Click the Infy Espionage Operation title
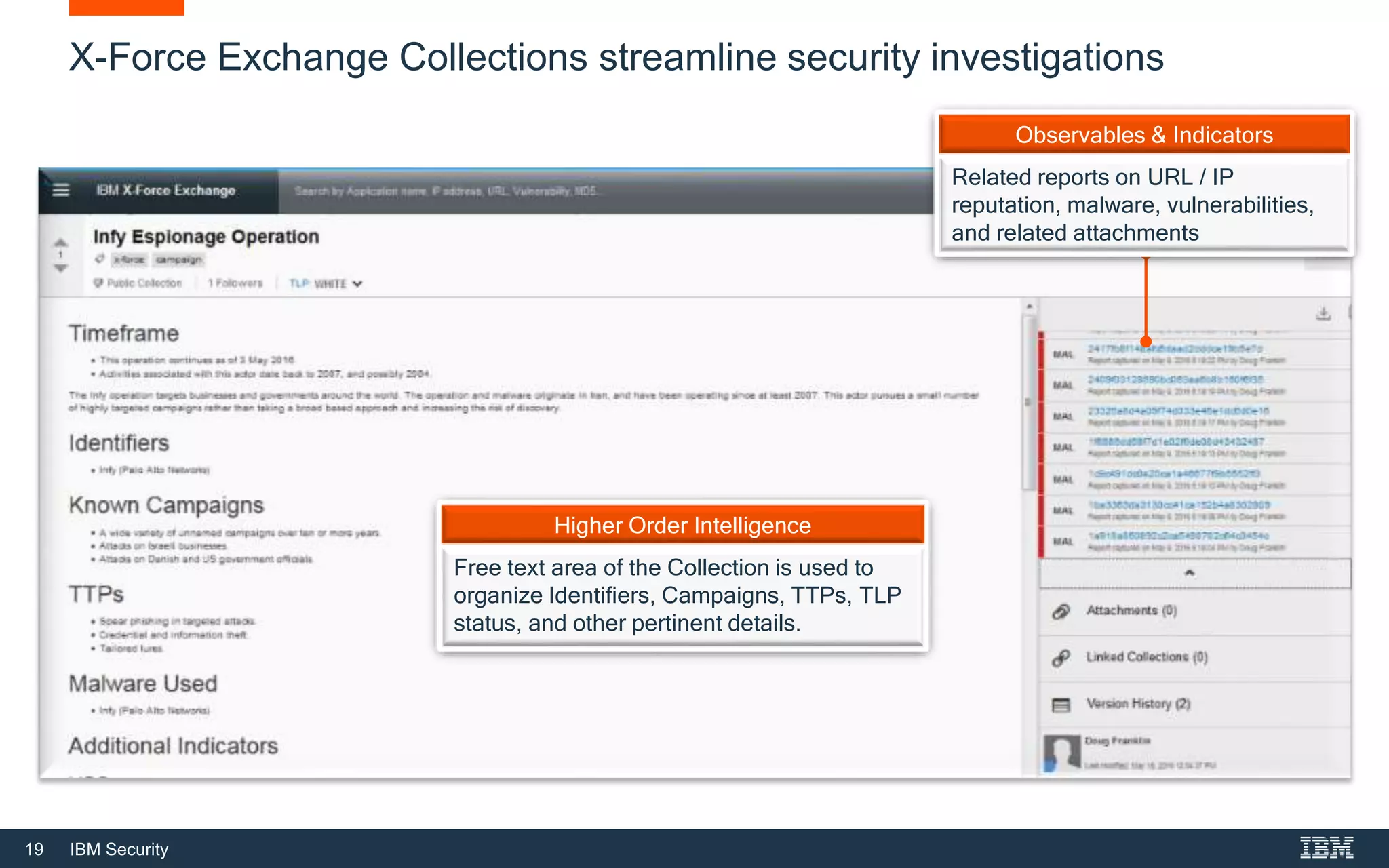This screenshot has width=1389, height=868. point(206,237)
